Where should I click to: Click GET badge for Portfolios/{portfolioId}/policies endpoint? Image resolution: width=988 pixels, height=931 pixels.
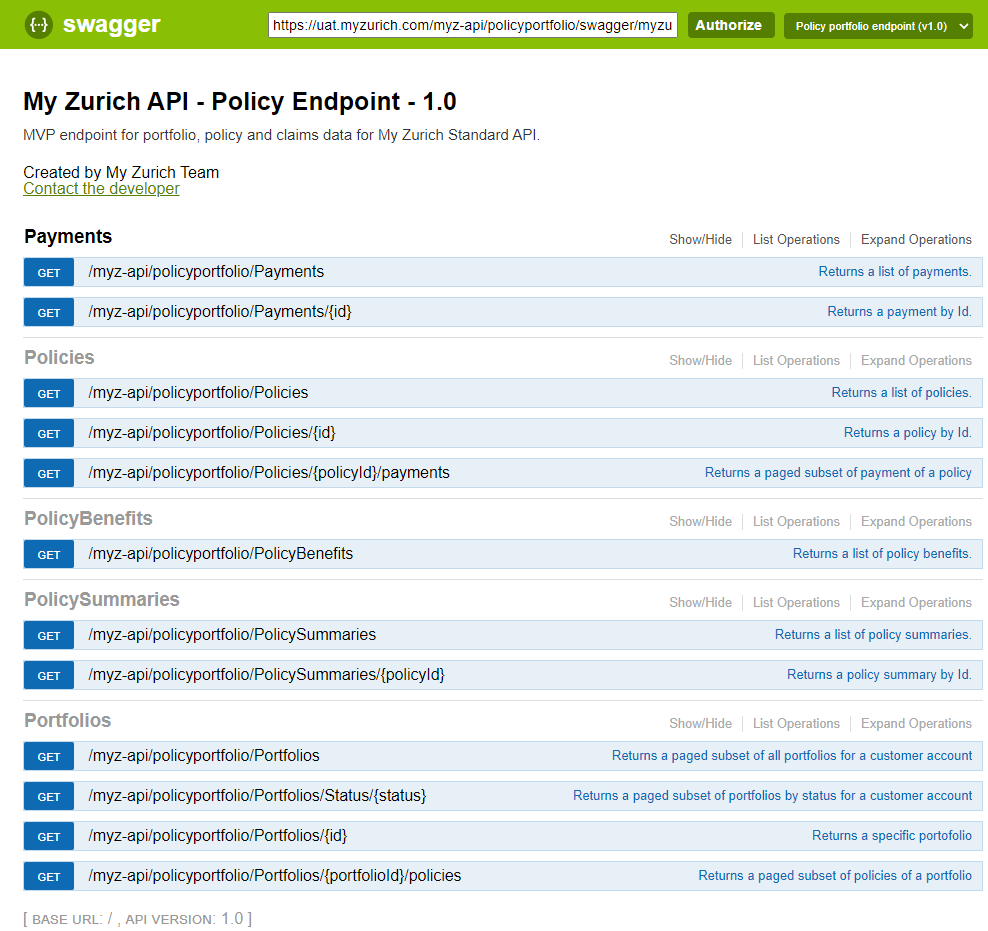(x=49, y=876)
